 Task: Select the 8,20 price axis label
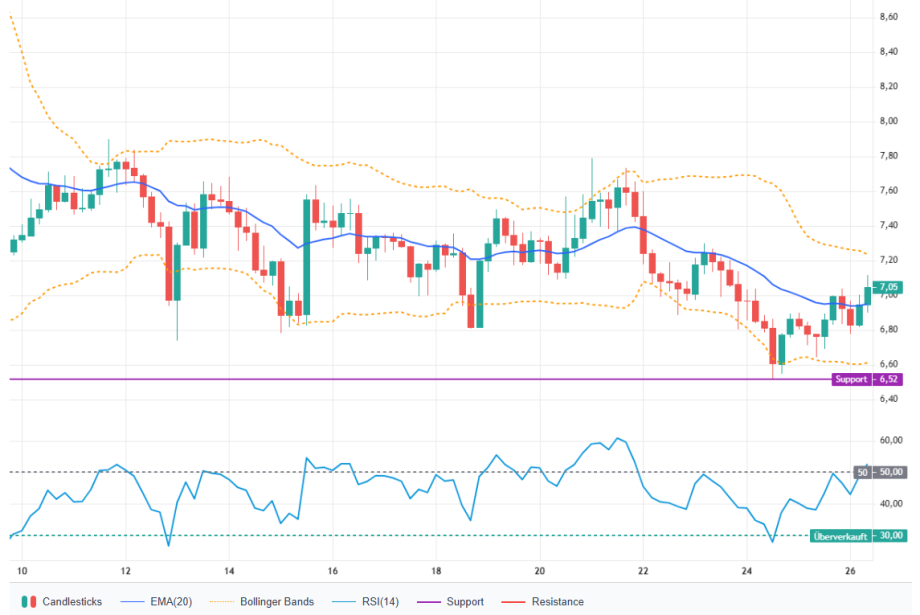pyautogui.click(x=888, y=86)
